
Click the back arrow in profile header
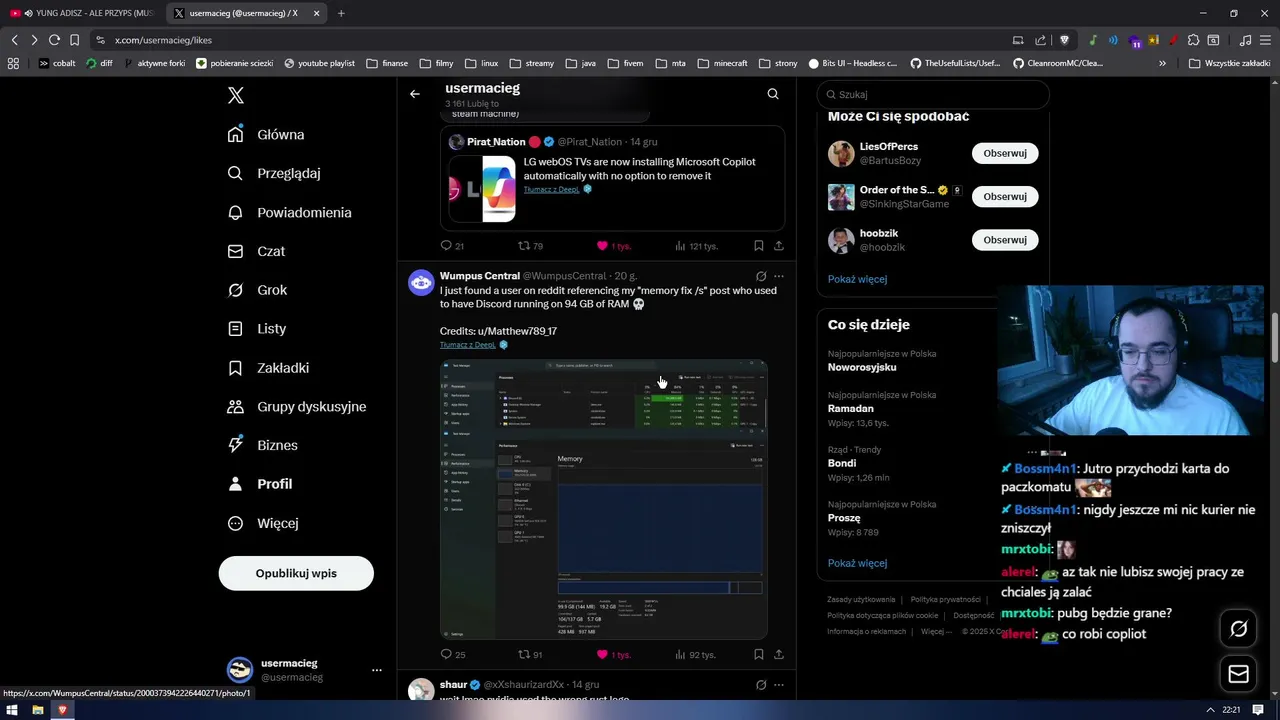coord(415,94)
